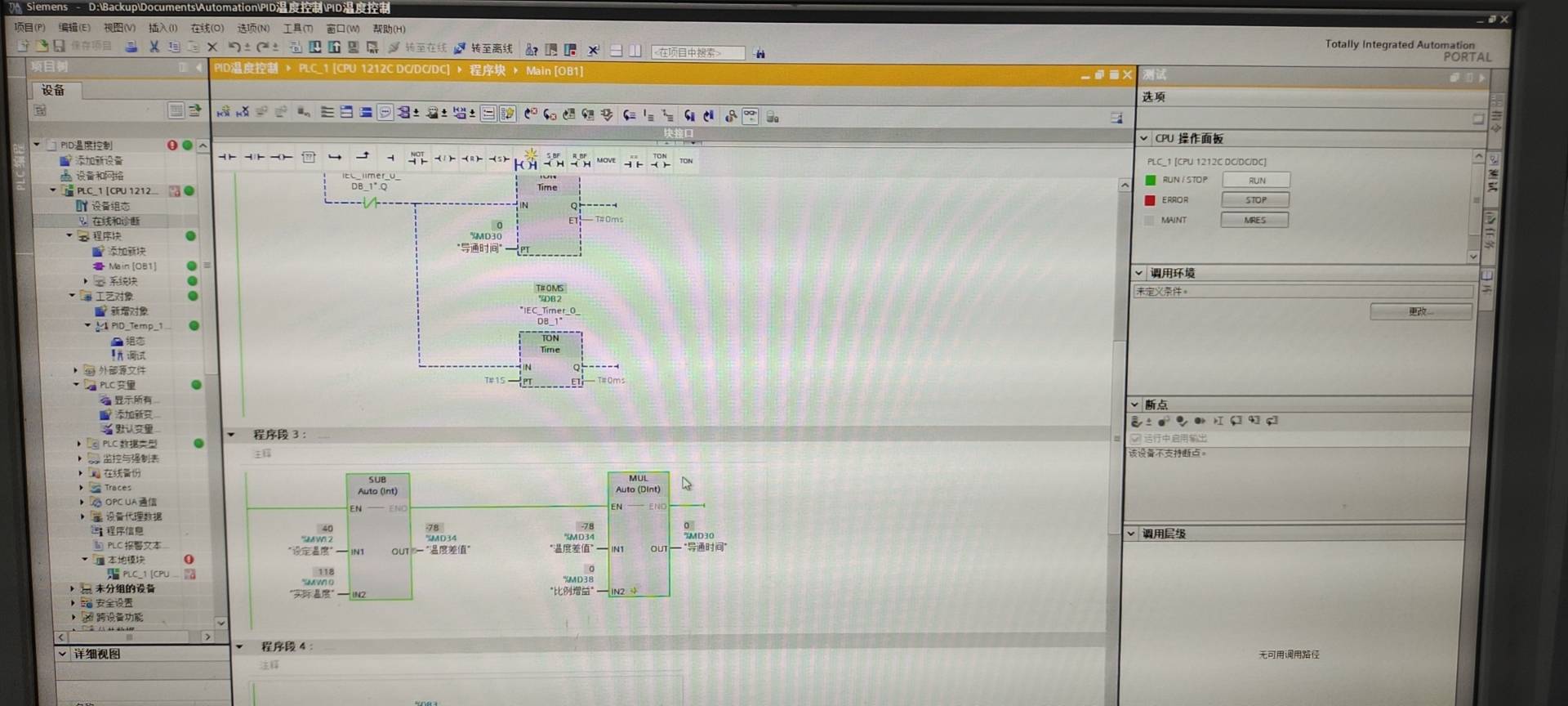This screenshot has width=1568, height=706.
Task: Select 添加新设备 in project tree
Action: [x=99, y=161]
